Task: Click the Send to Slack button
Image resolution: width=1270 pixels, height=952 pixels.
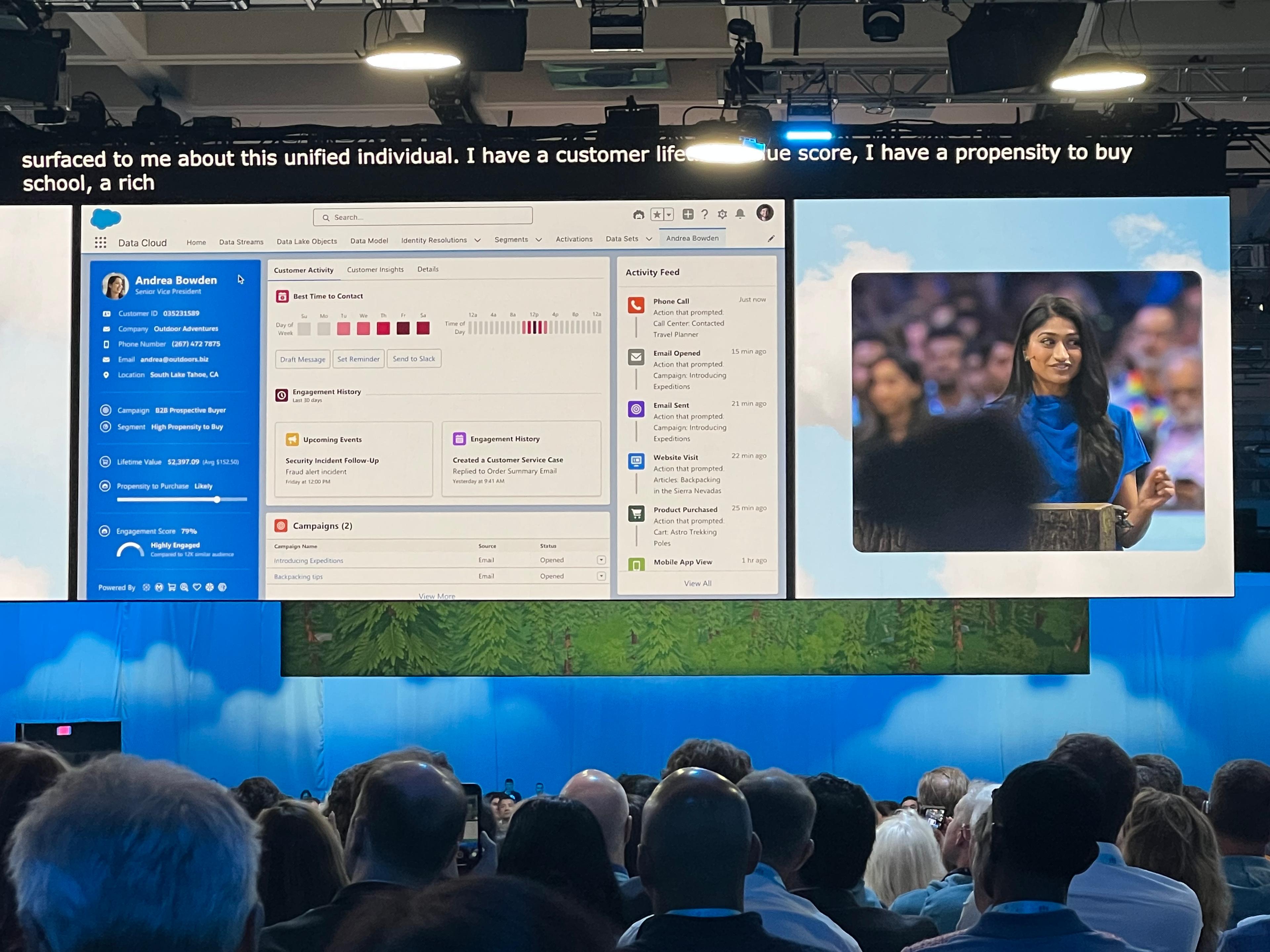Action: [x=414, y=359]
